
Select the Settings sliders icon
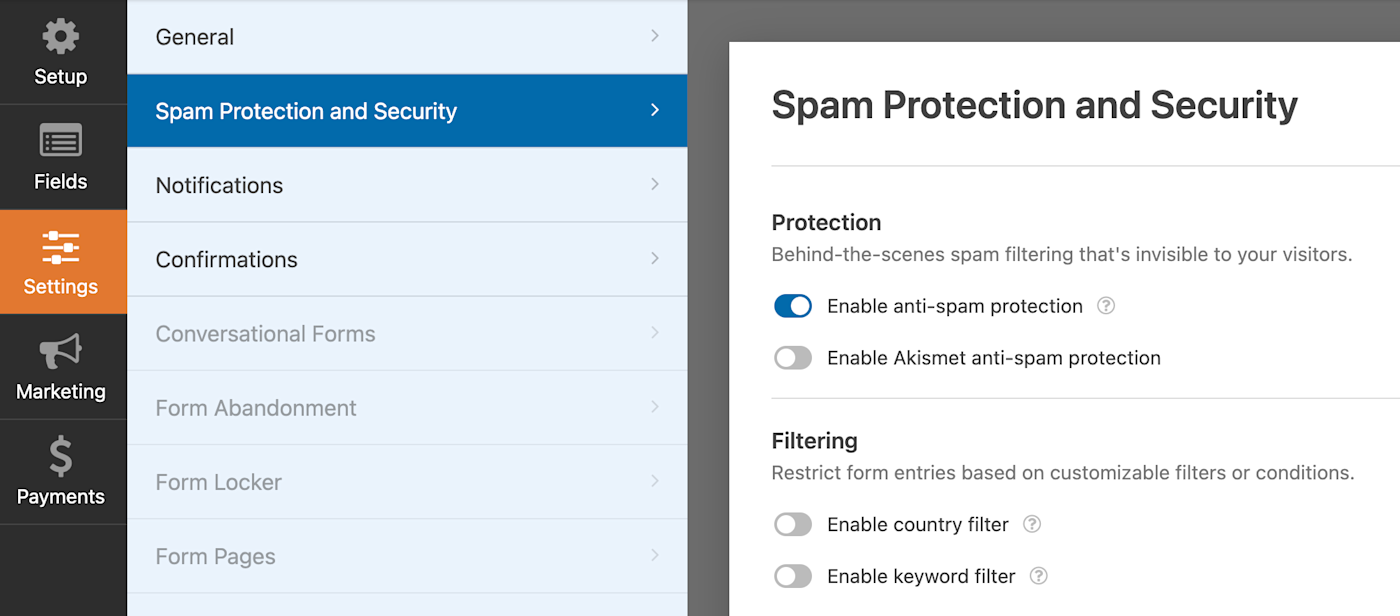click(x=61, y=246)
